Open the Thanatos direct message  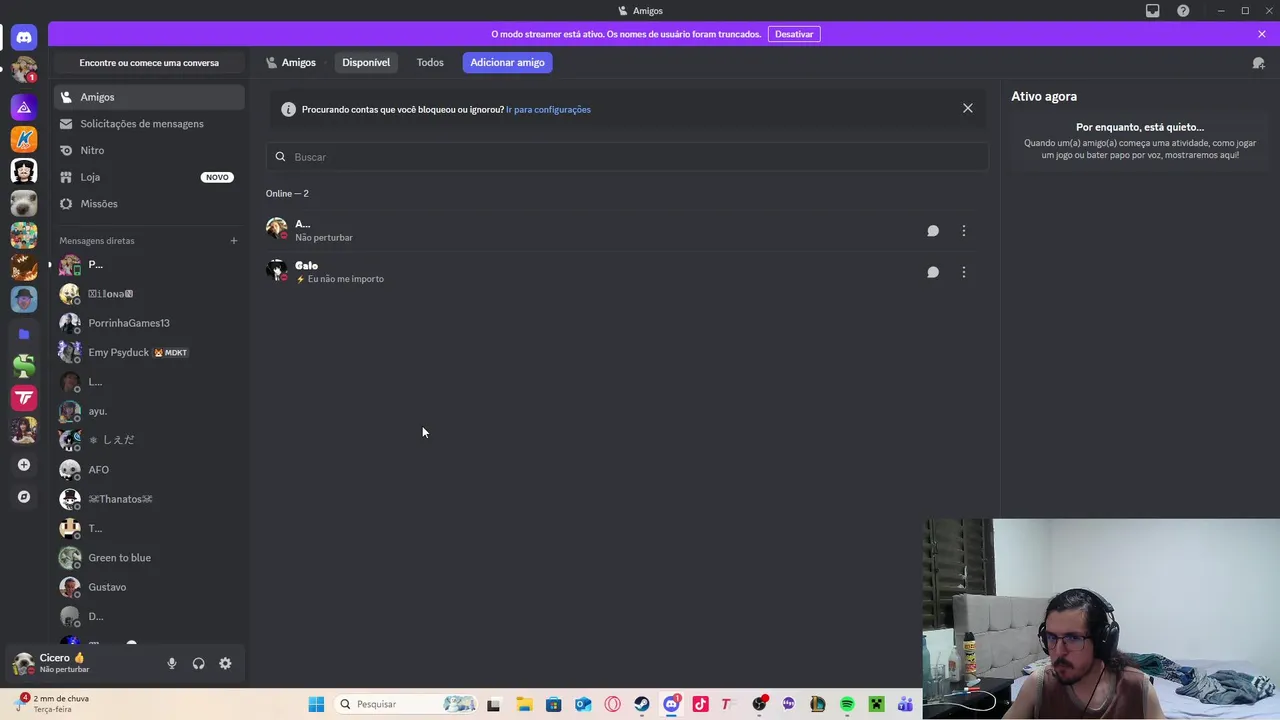(x=149, y=499)
